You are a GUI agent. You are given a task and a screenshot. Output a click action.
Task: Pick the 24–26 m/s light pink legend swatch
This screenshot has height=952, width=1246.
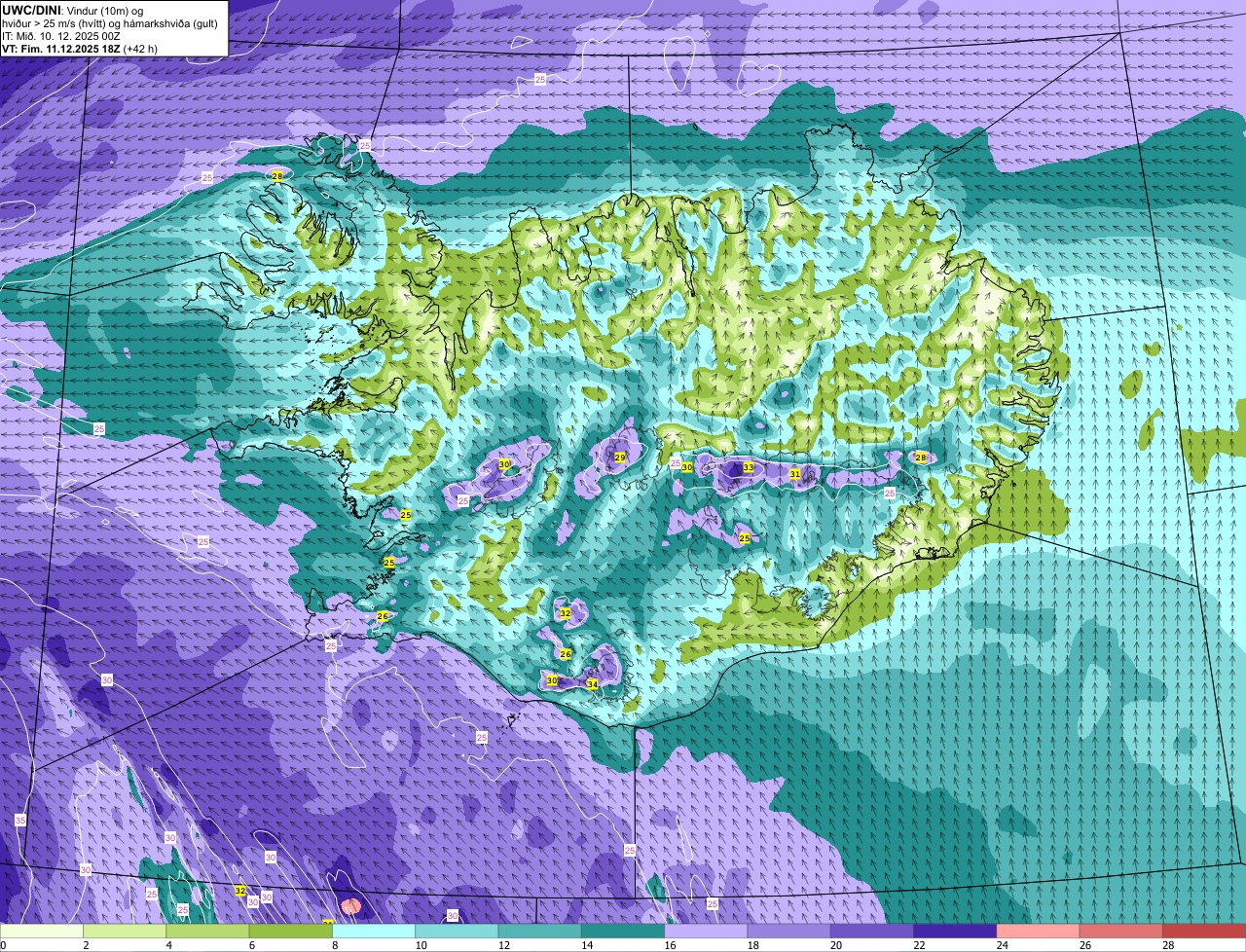pyautogui.click(x=1039, y=932)
